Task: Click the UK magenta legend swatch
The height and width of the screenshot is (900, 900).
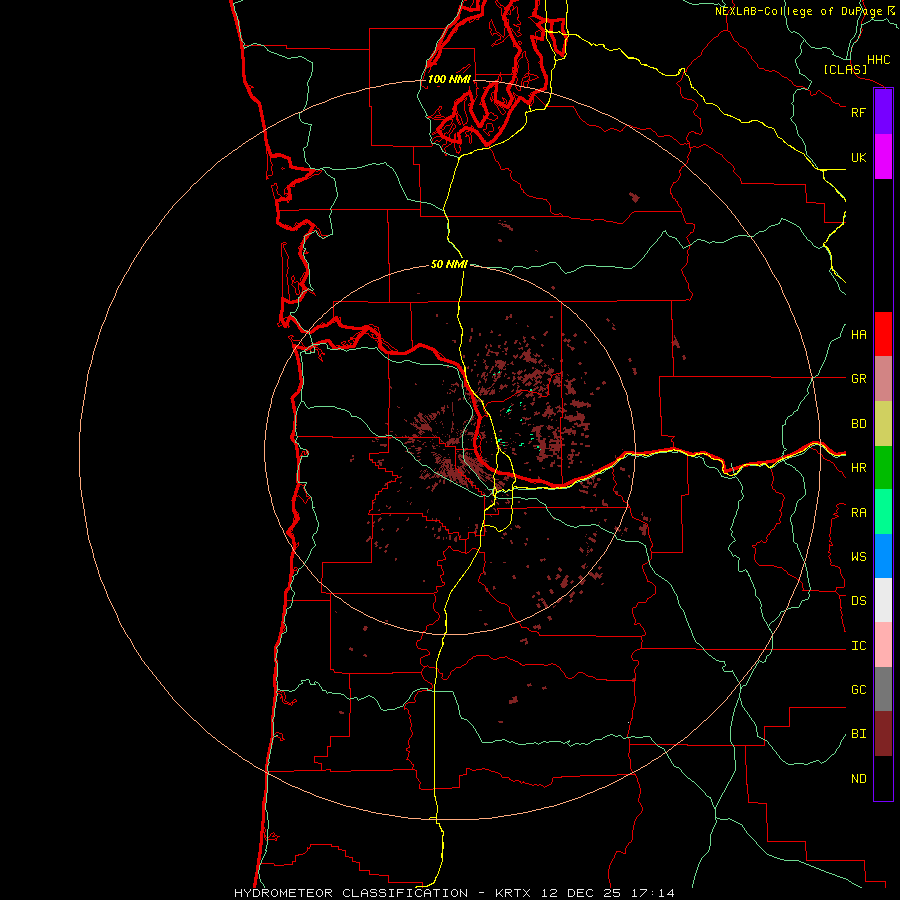Action: [x=883, y=157]
